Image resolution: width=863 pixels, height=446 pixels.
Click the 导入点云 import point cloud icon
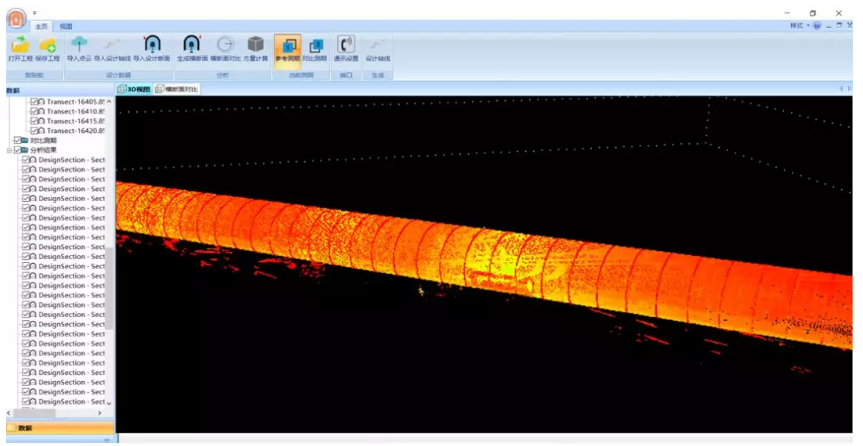[x=78, y=46]
